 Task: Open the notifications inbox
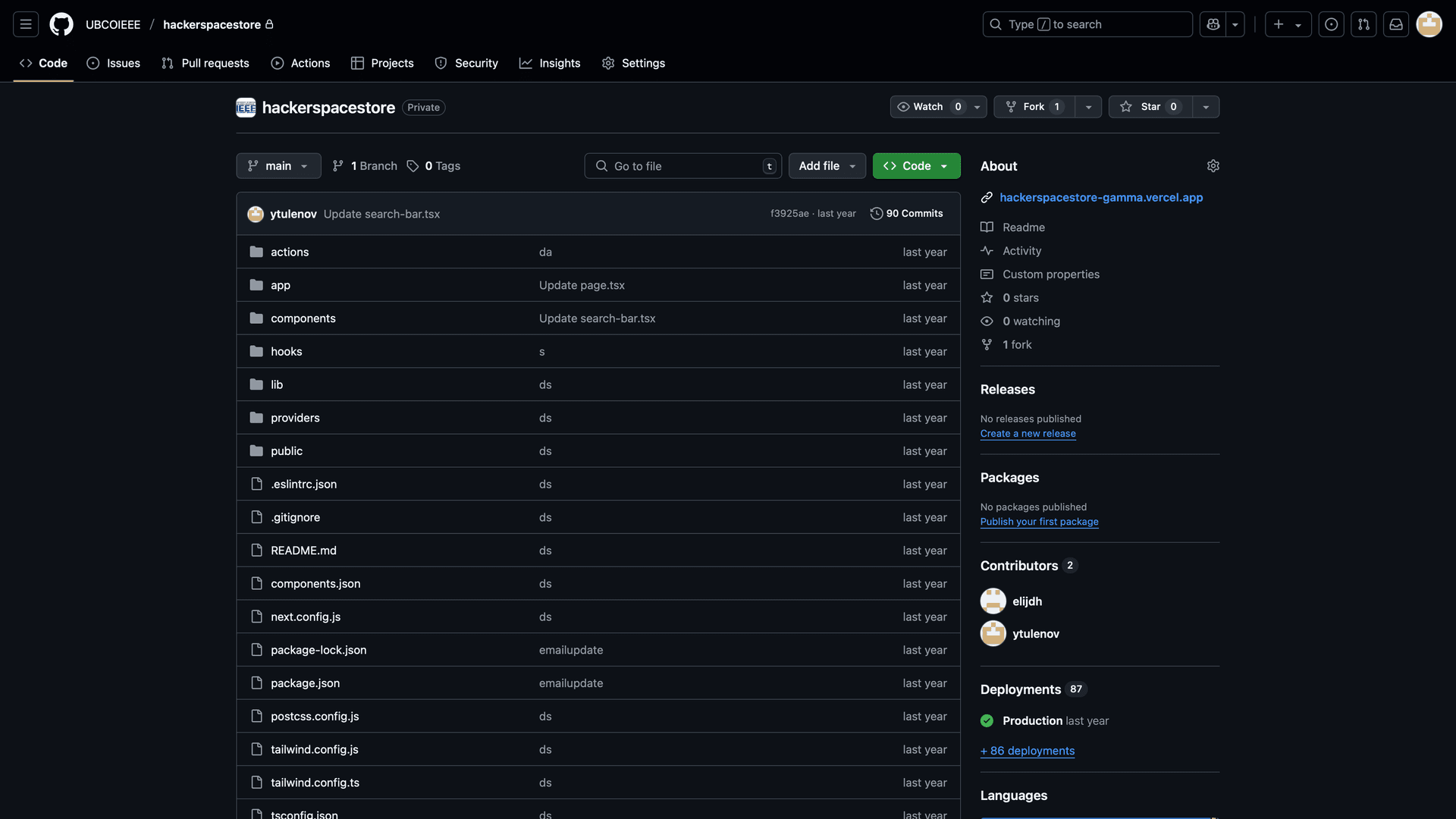1396,24
